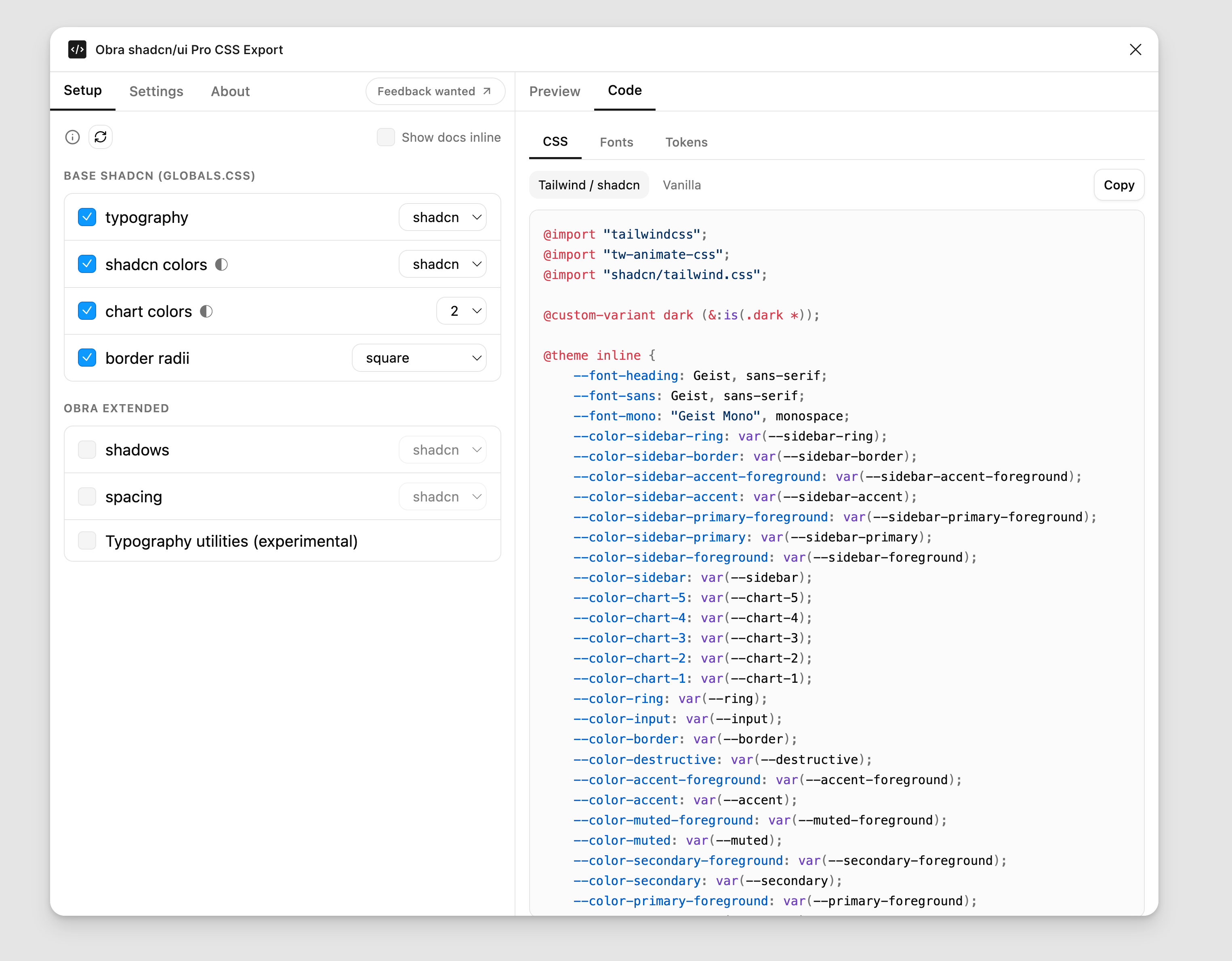Click the --color-sidebar-primary-foreground code line
The width and height of the screenshot is (1232, 961).
(835, 517)
